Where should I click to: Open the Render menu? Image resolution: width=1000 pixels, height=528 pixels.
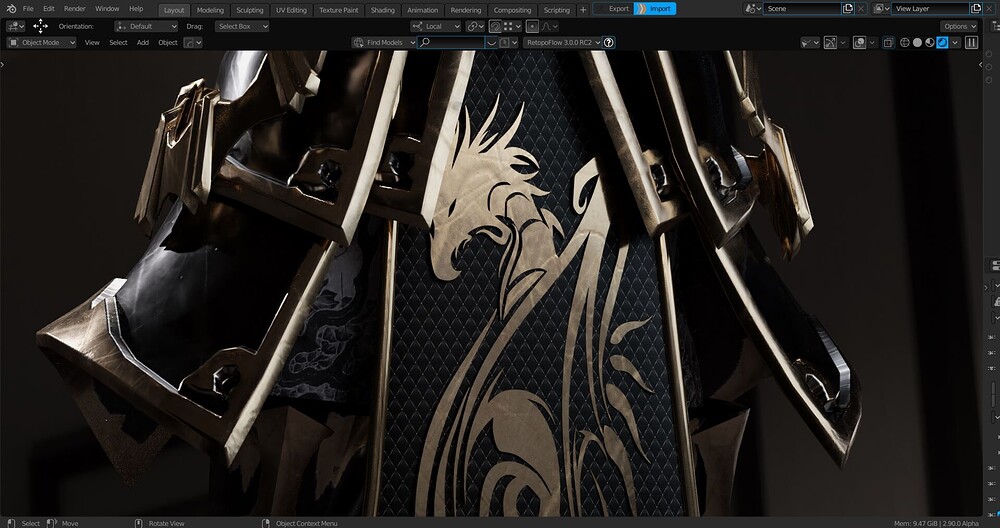coord(75,9)
